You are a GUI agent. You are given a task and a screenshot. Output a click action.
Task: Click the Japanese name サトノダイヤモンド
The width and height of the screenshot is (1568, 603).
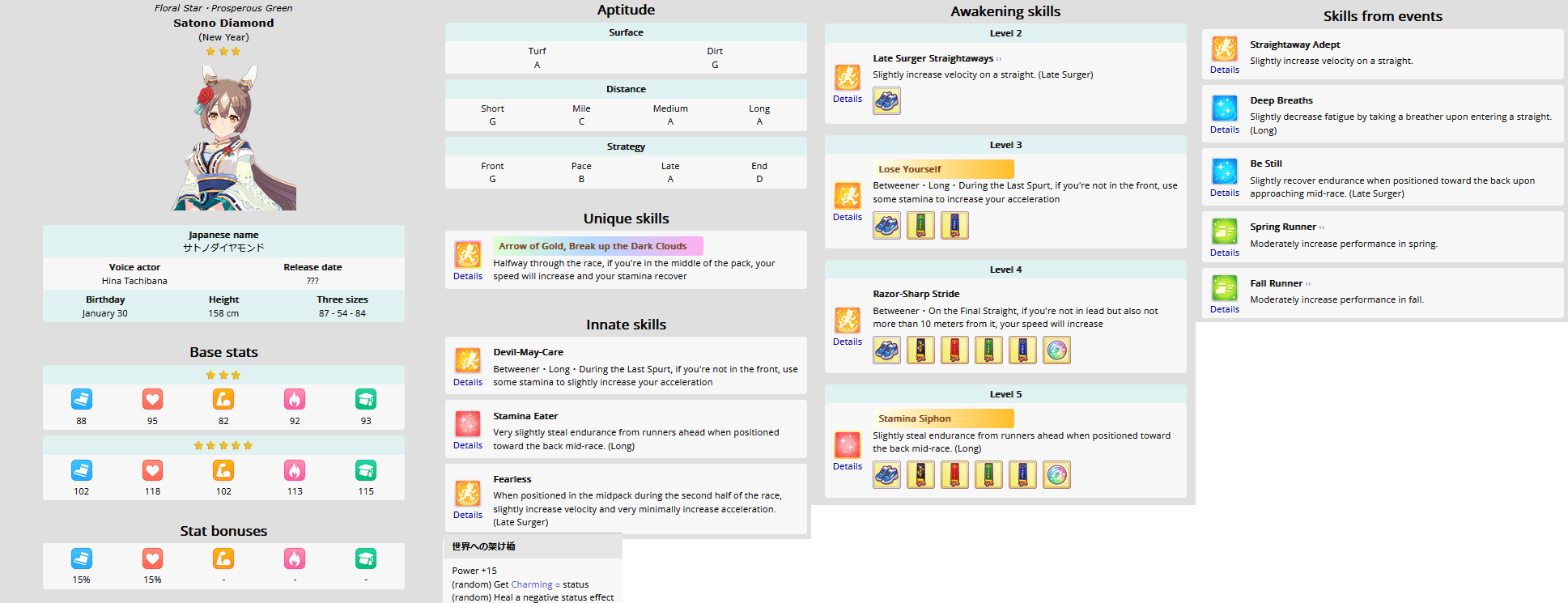223,248
